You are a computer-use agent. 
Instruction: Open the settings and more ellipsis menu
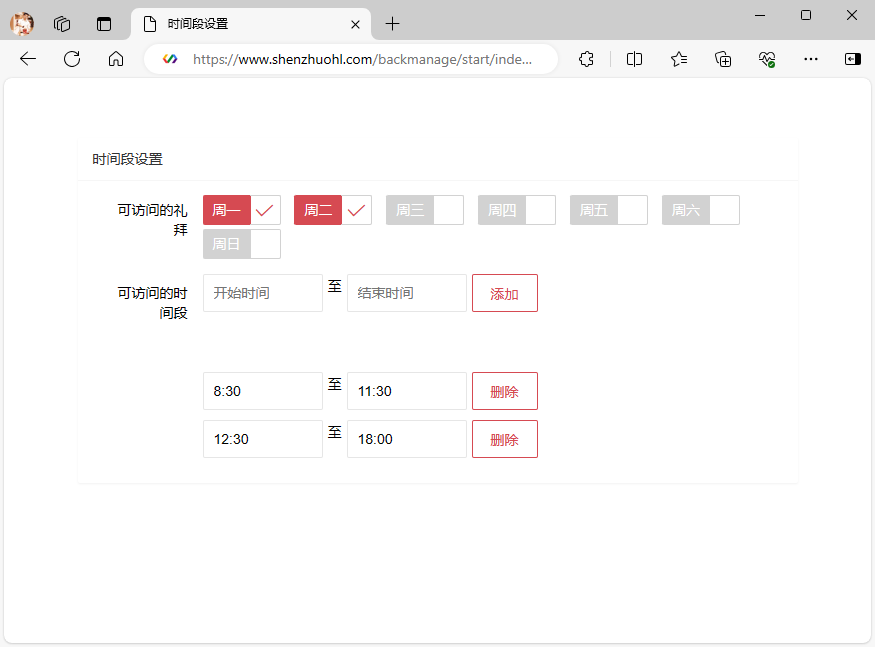tap(811, 59)
